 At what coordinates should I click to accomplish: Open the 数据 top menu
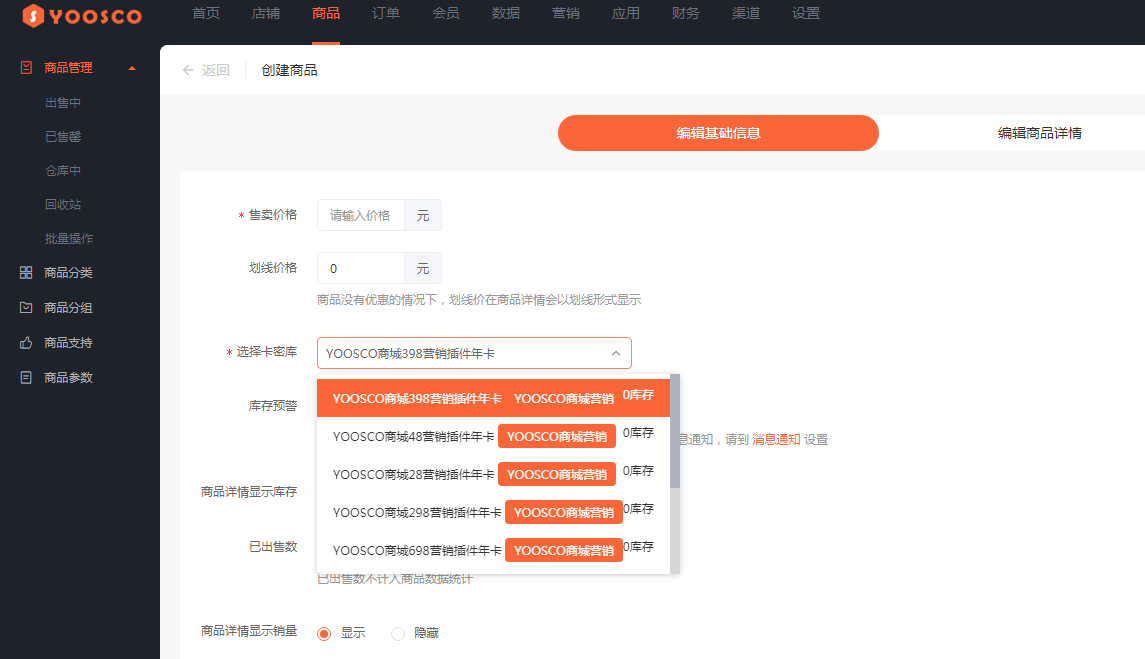click(505, 13)
